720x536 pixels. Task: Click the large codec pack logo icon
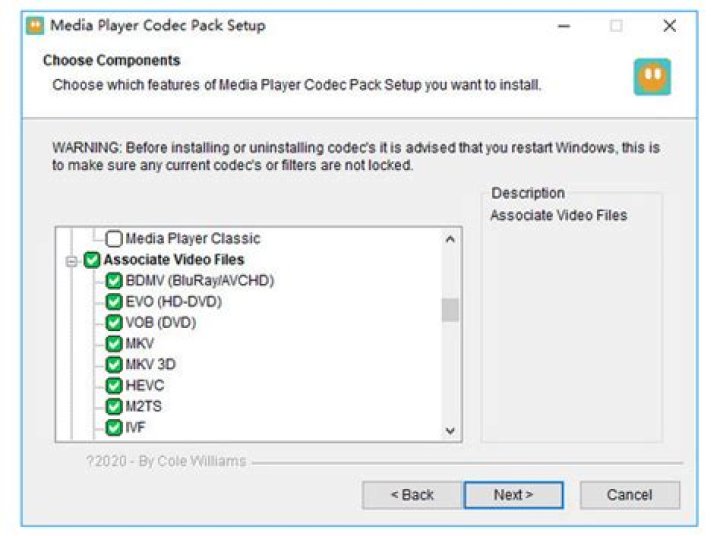[652, 77]
